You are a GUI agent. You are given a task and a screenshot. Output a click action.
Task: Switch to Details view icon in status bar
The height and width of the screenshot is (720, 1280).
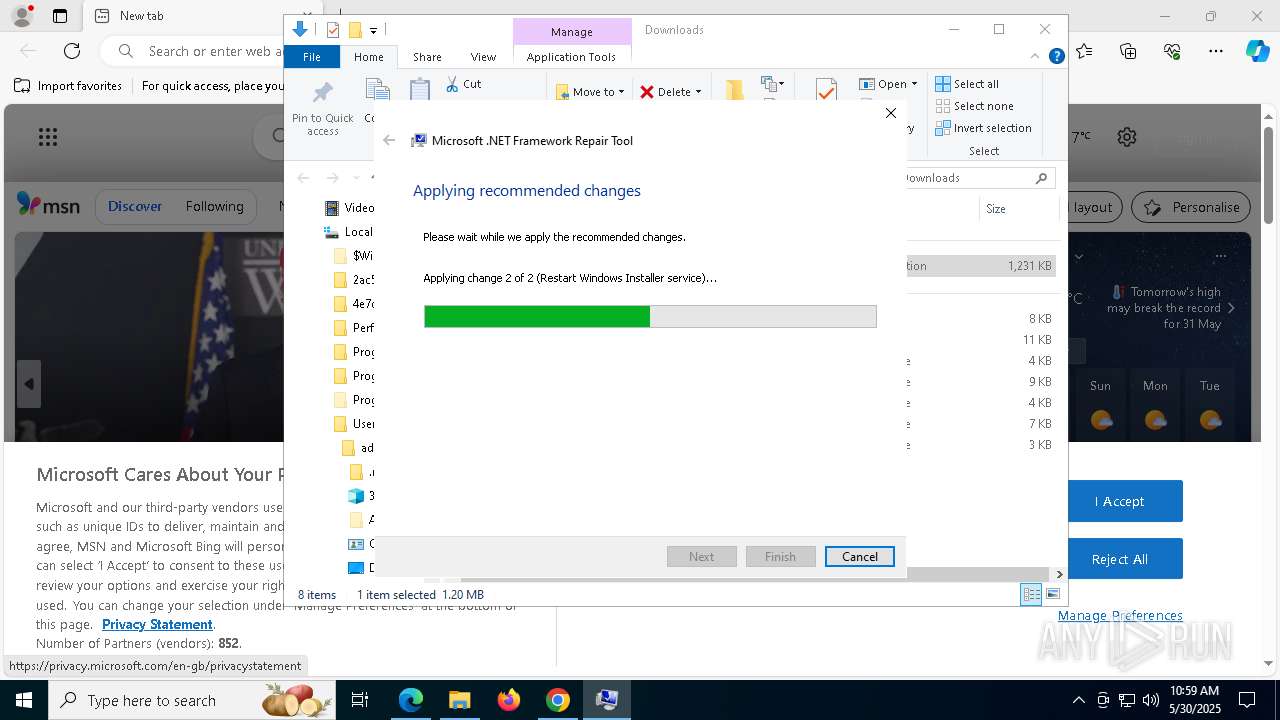coord(1031,595)
